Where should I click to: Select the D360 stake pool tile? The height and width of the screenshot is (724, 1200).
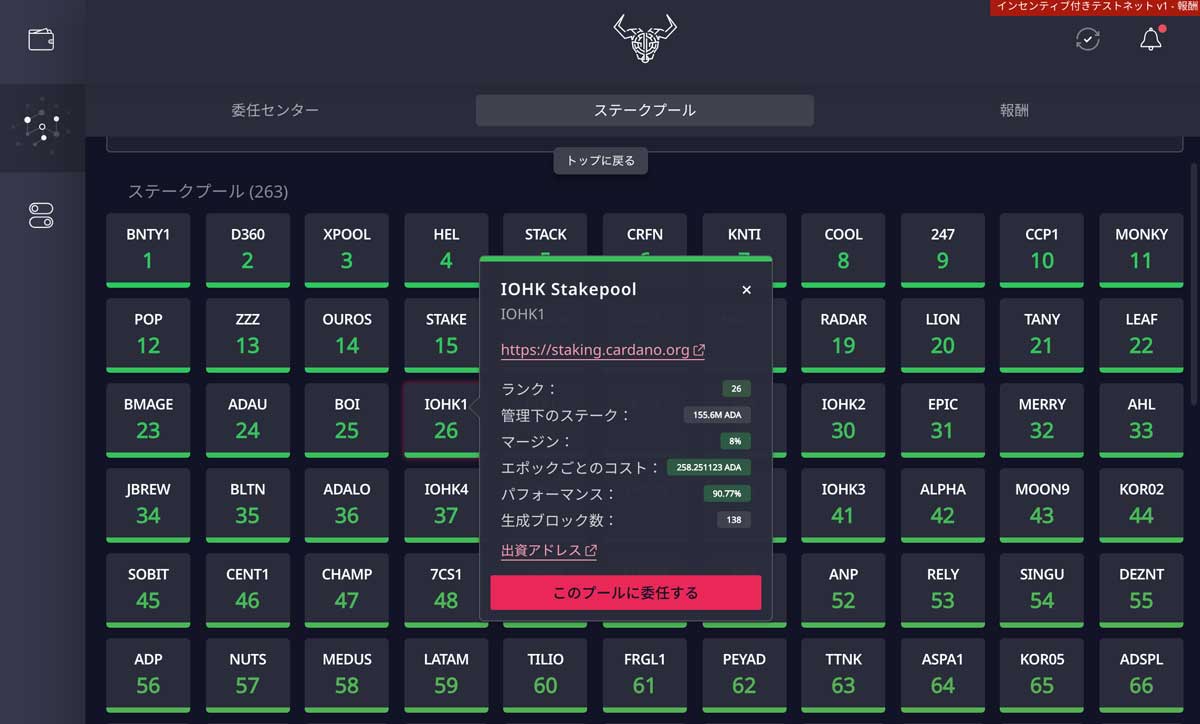(x=247, y=250)
